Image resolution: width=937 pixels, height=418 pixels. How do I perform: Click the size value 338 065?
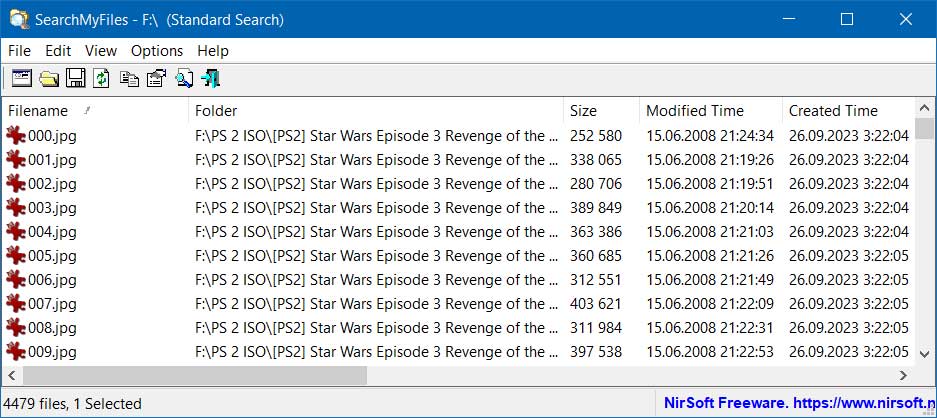[596, 160]
